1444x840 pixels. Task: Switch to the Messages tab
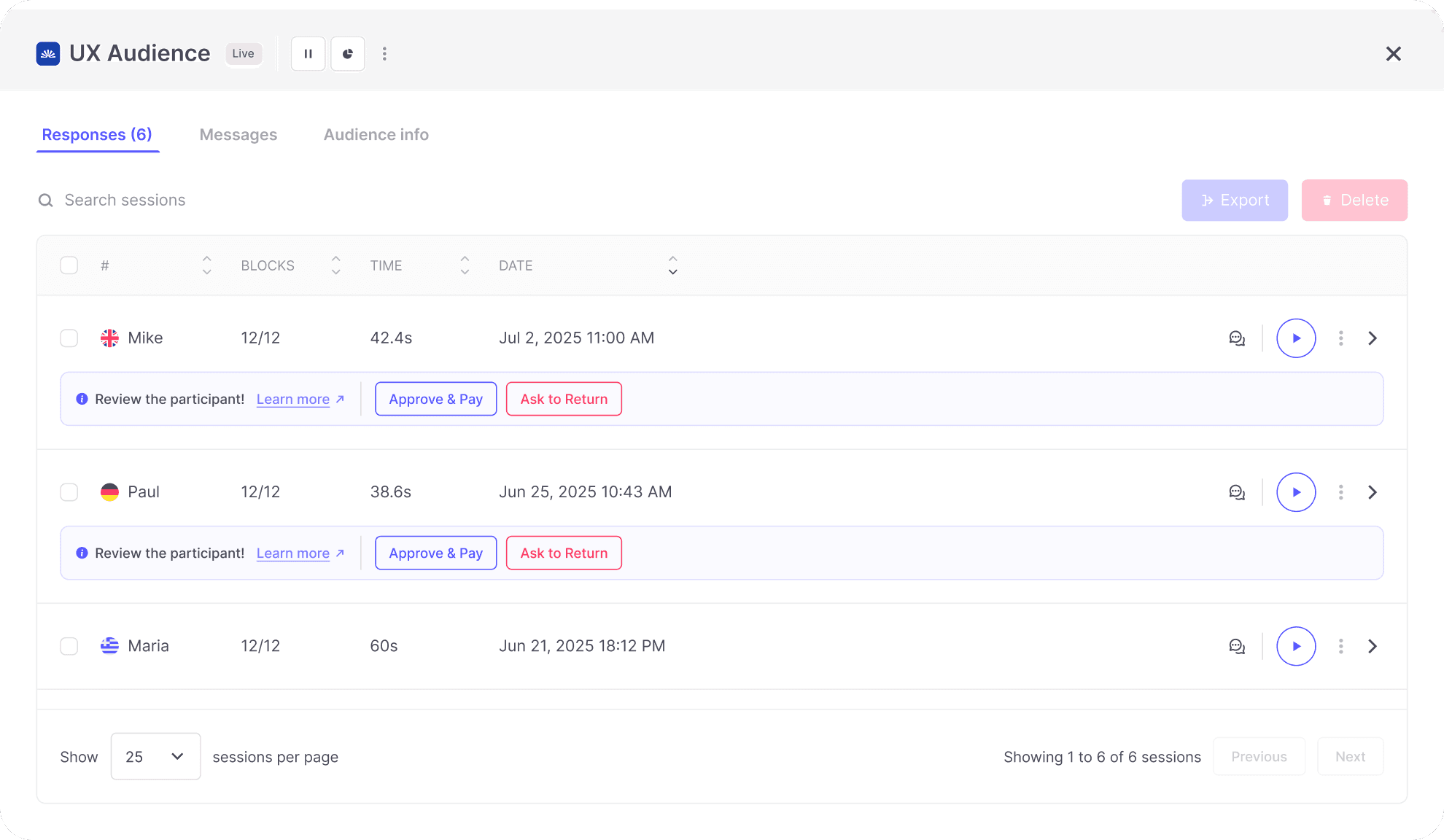coord(238,135)
